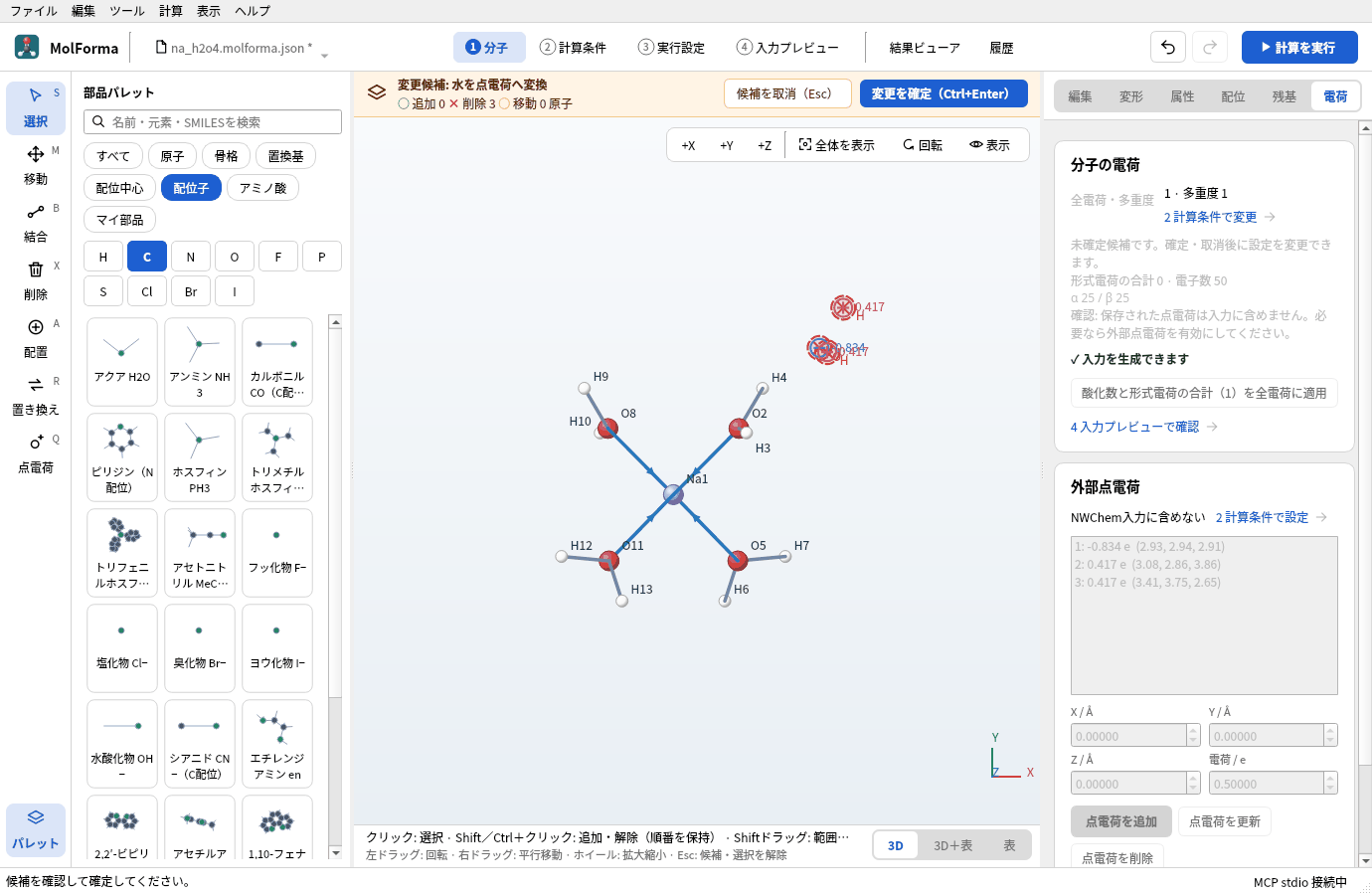1372x895 pixels.
Task: Choose the 結合 bond tool
Action: point(36,223)
